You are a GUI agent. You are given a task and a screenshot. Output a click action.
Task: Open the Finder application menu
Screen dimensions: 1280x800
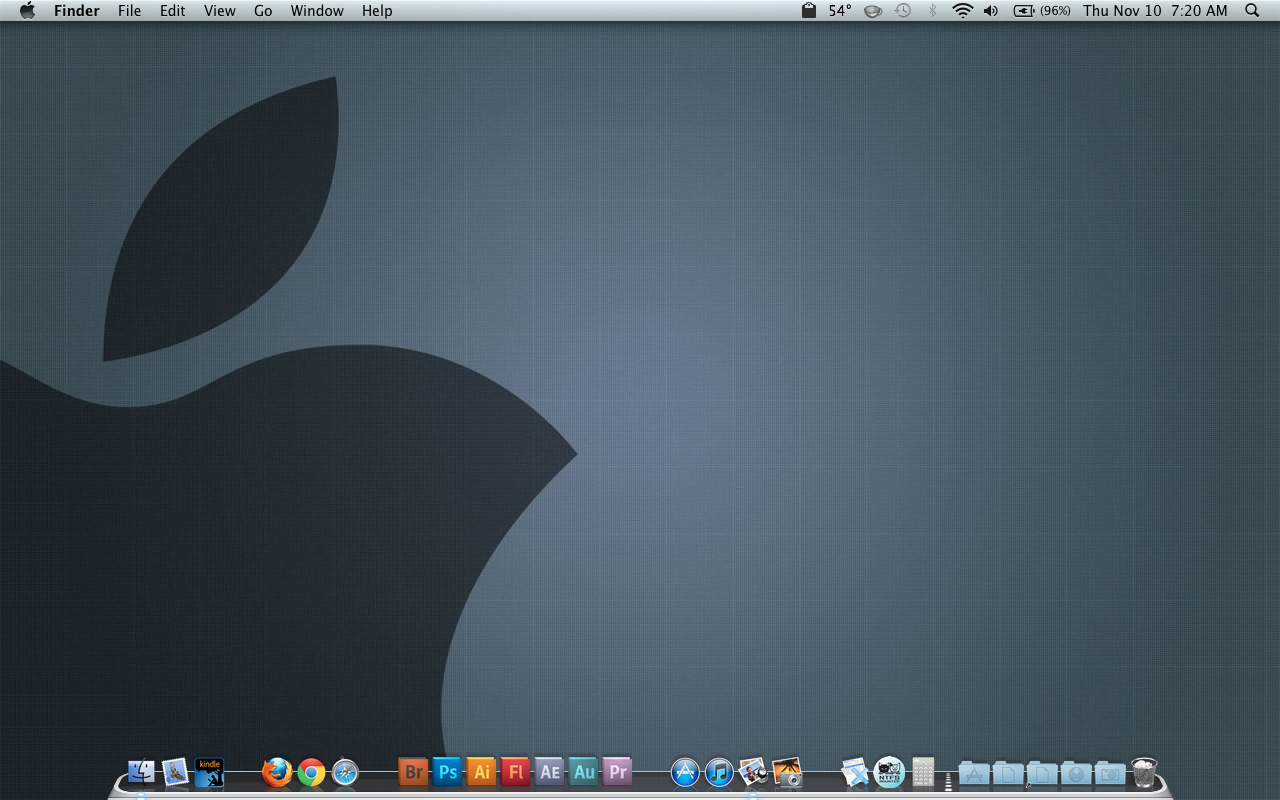[x=77, y=11]
